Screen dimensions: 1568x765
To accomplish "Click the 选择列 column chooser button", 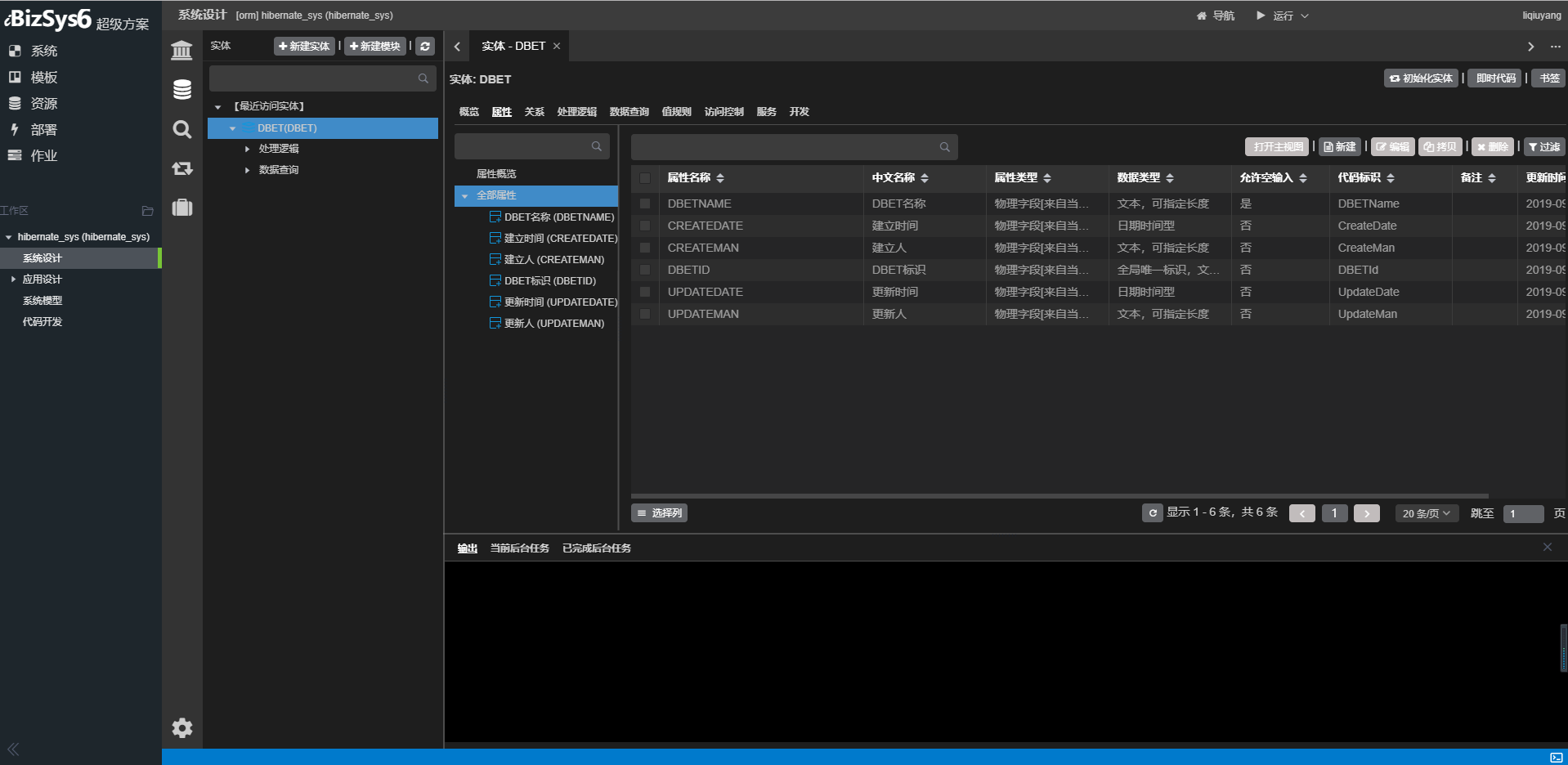I will pyautogui.click(x=659, y=513).
